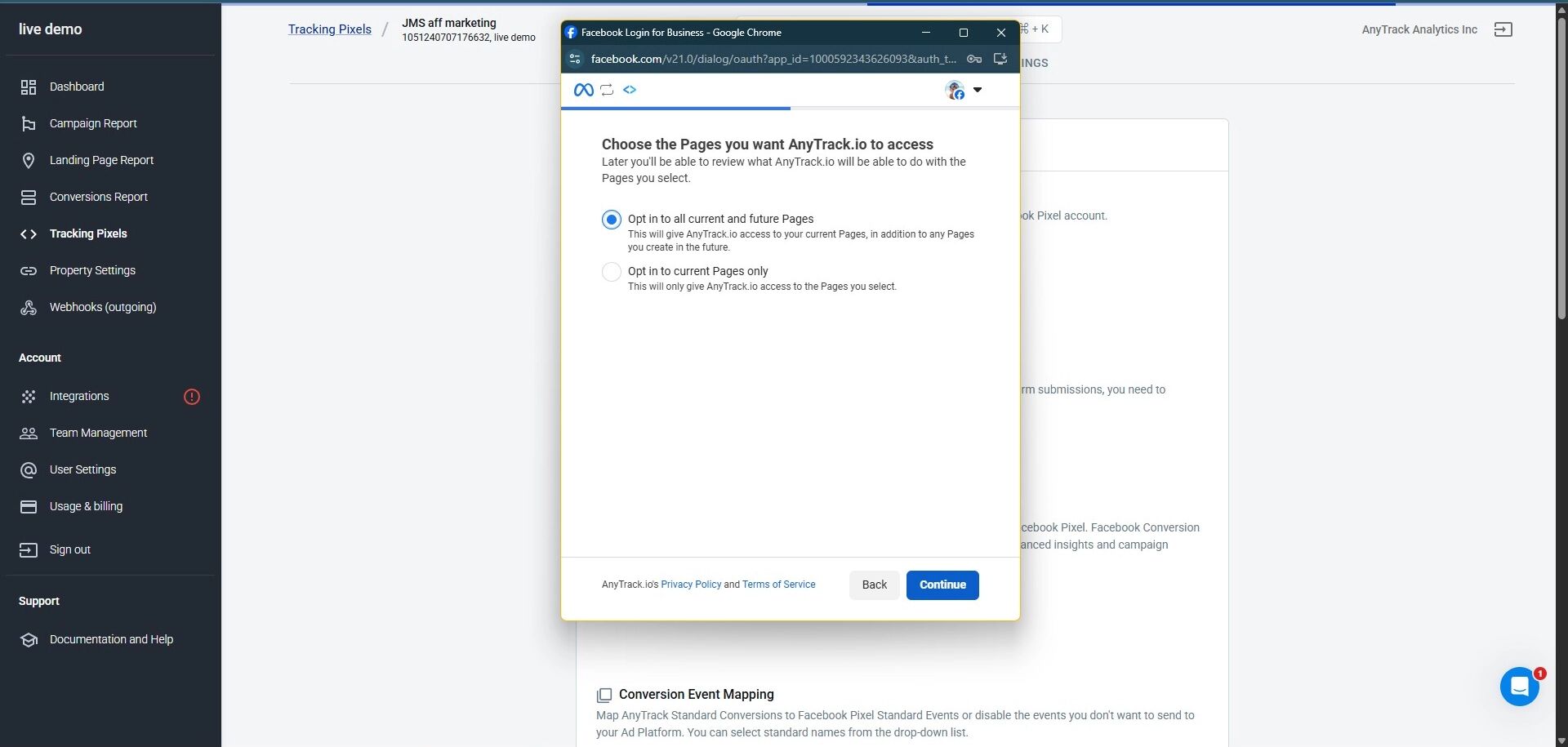Click the Facebook favicon in popup title bar
The image size is (1568, 747).
[x=572, y=33]
